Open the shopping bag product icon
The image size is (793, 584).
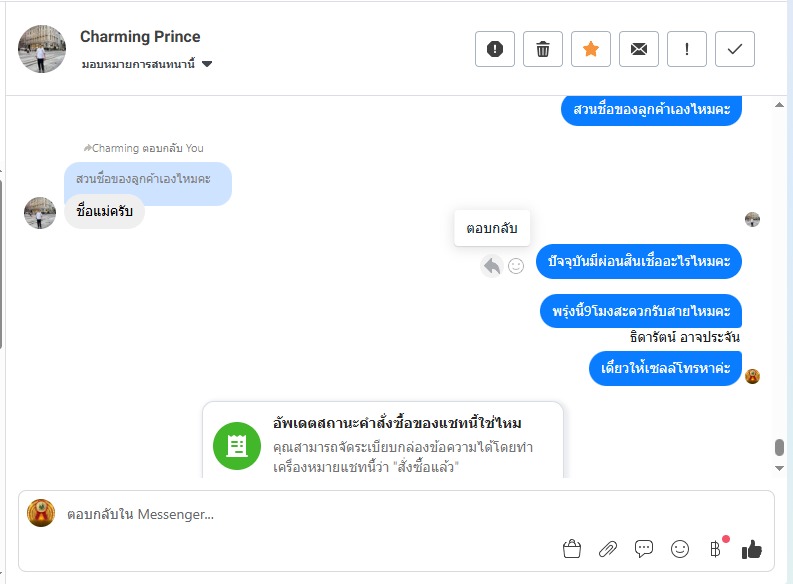(572, 549)
